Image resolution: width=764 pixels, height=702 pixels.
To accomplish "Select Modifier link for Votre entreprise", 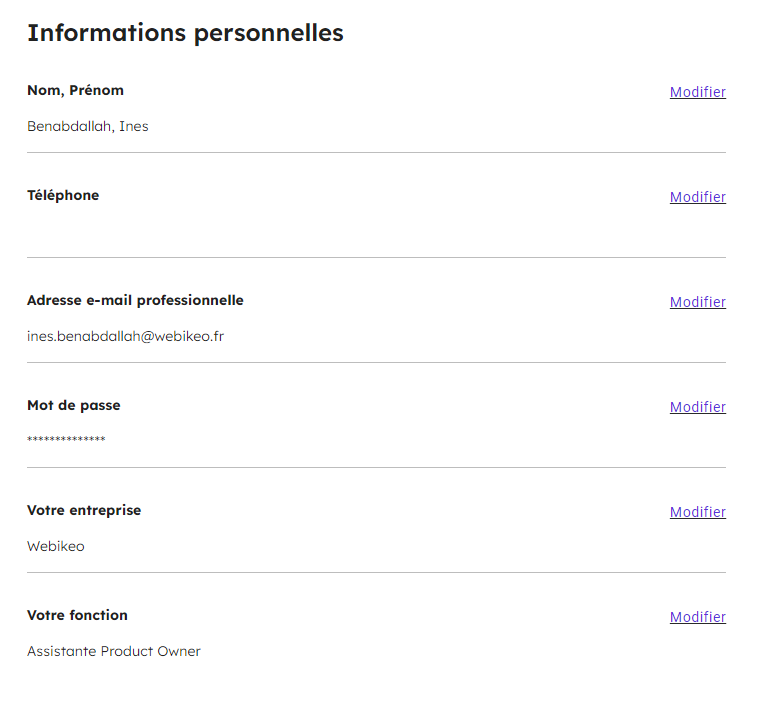I will click(697, 512).
